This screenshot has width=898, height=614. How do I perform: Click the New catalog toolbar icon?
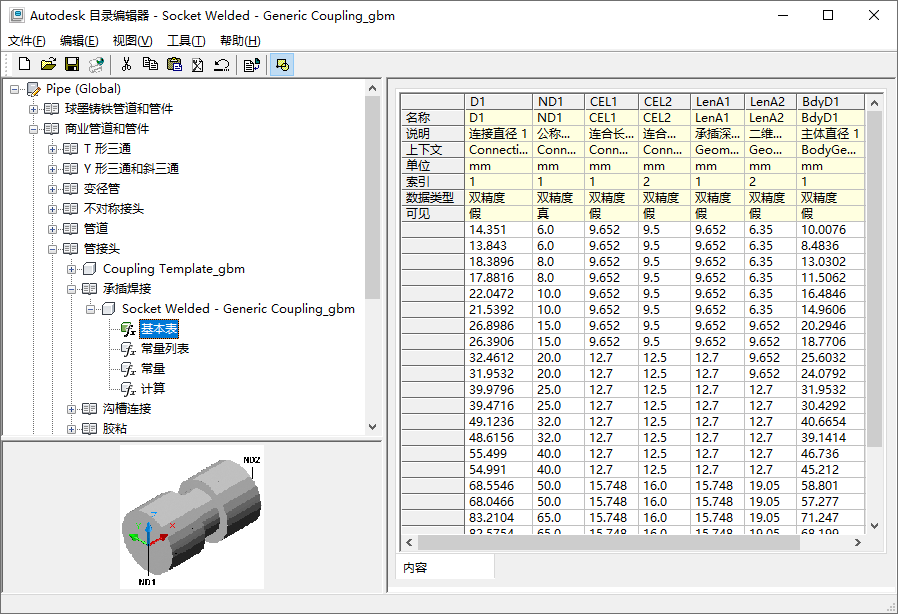coord(24,64)
